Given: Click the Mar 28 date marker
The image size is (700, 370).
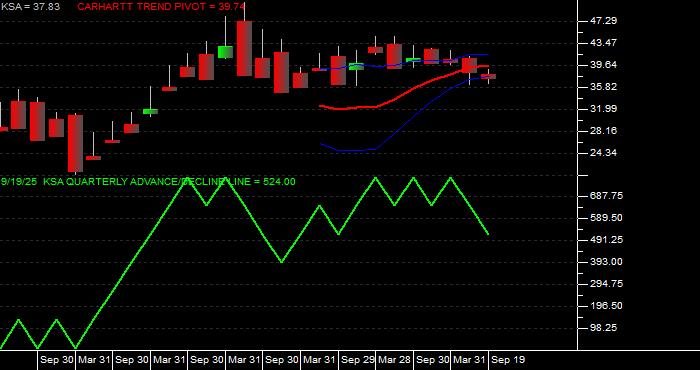Looking at the screenshot, I should point(395,360).
